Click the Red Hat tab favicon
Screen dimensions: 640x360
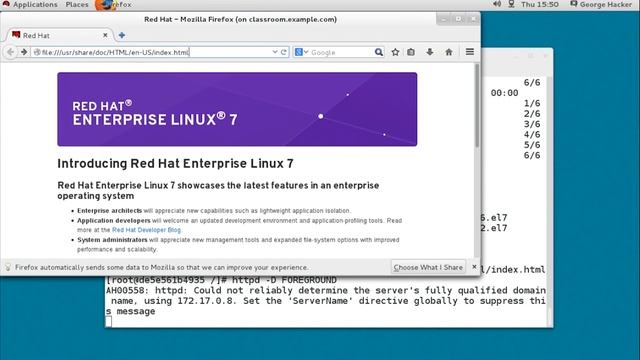[x=16, y=35]
